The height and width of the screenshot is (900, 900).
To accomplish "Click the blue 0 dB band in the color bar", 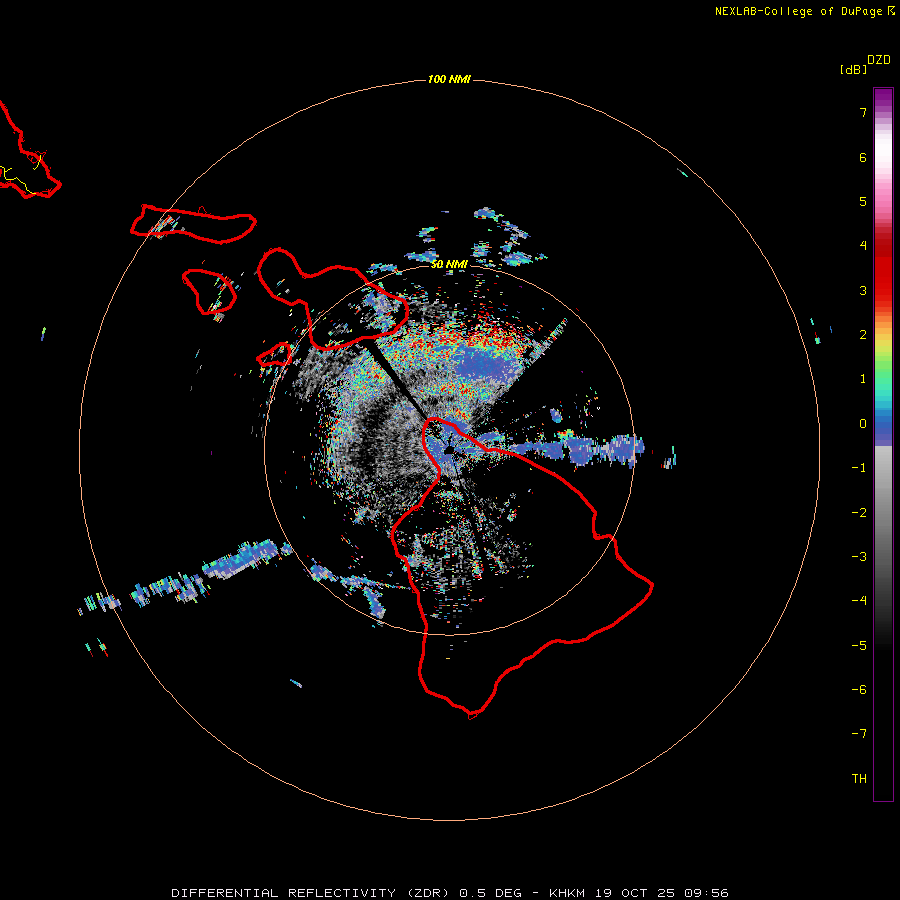I will pyautogui.click(x=883, y=428).
